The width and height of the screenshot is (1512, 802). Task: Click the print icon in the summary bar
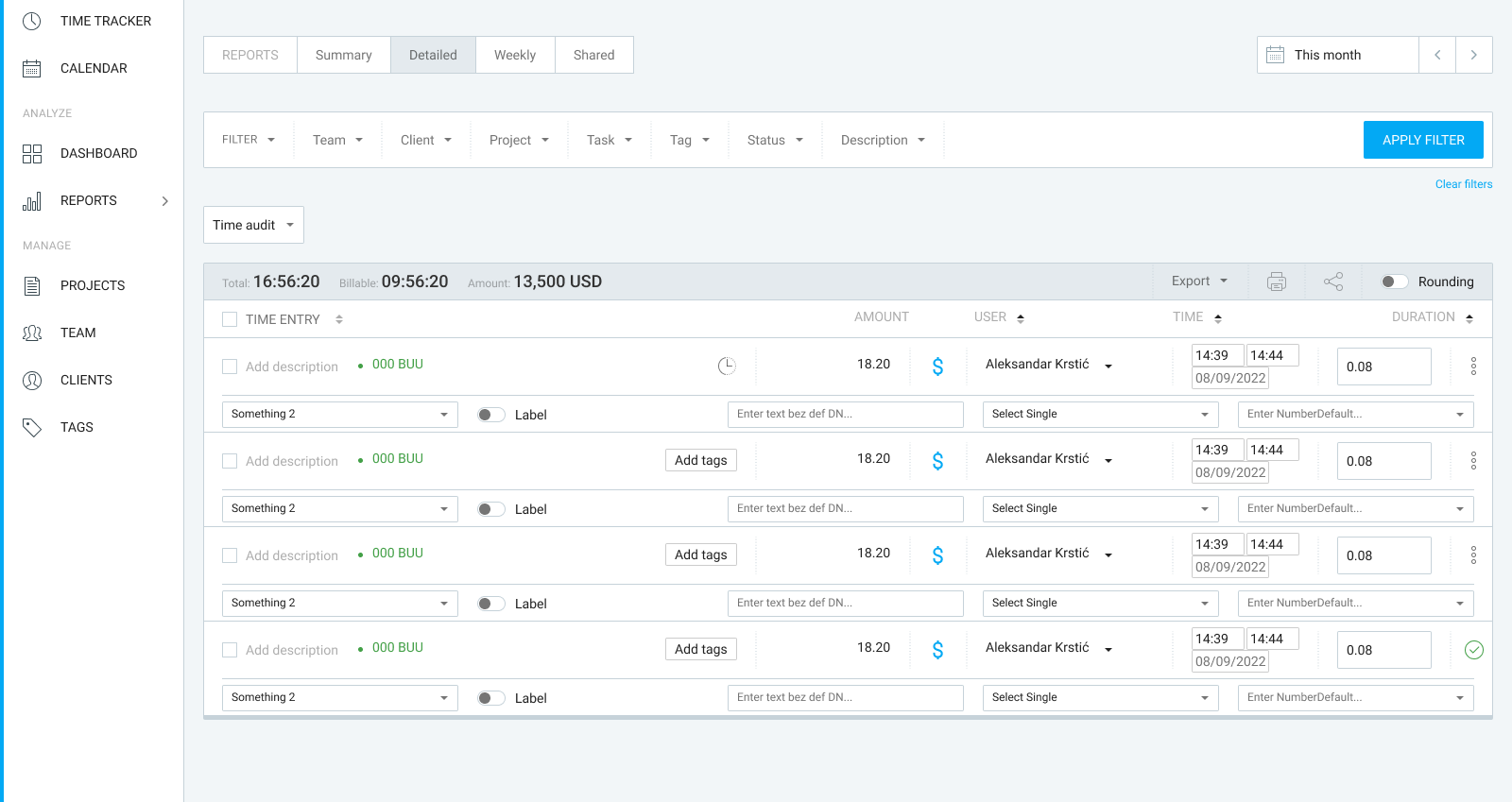[1277, 282]
